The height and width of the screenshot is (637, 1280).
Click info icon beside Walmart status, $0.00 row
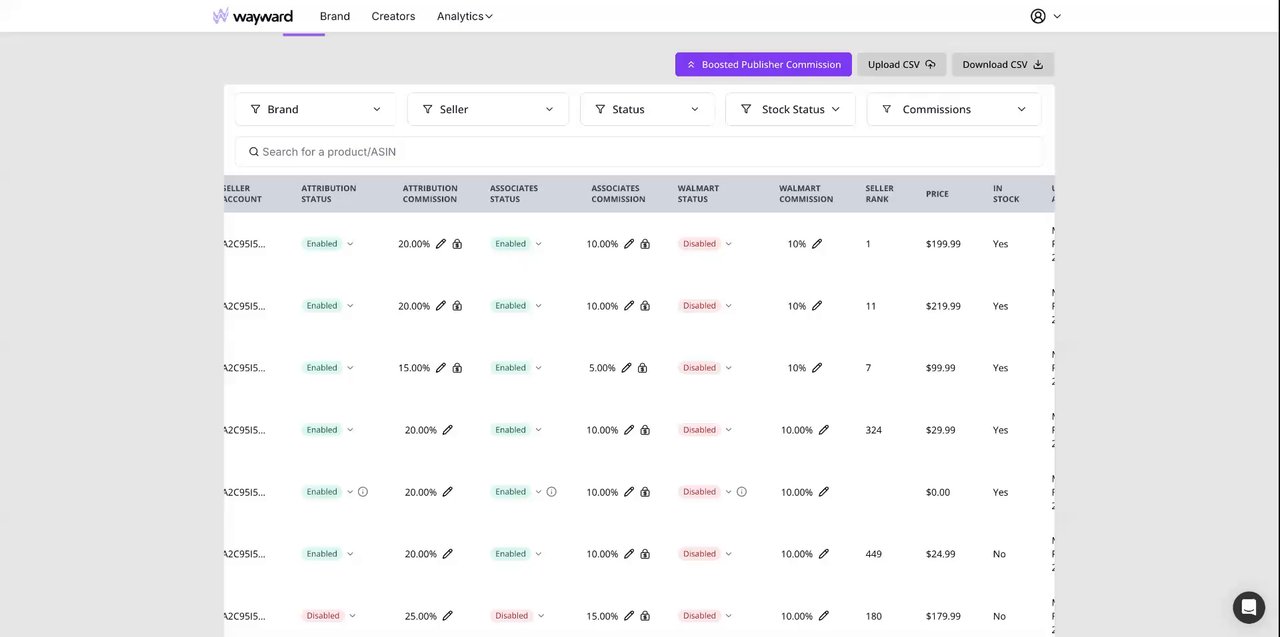pyautogui.click(x=742, y=492)
